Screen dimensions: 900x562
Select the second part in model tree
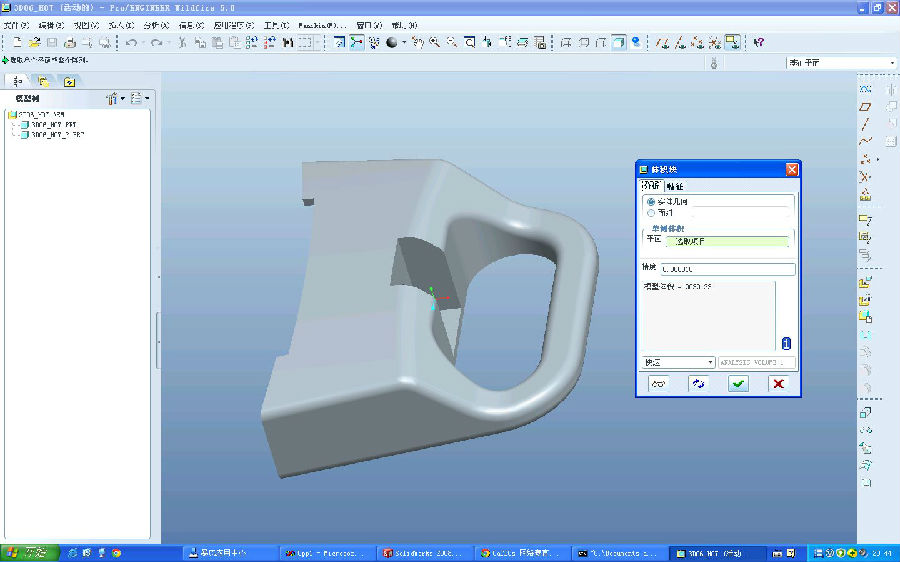tap(55, 133)
